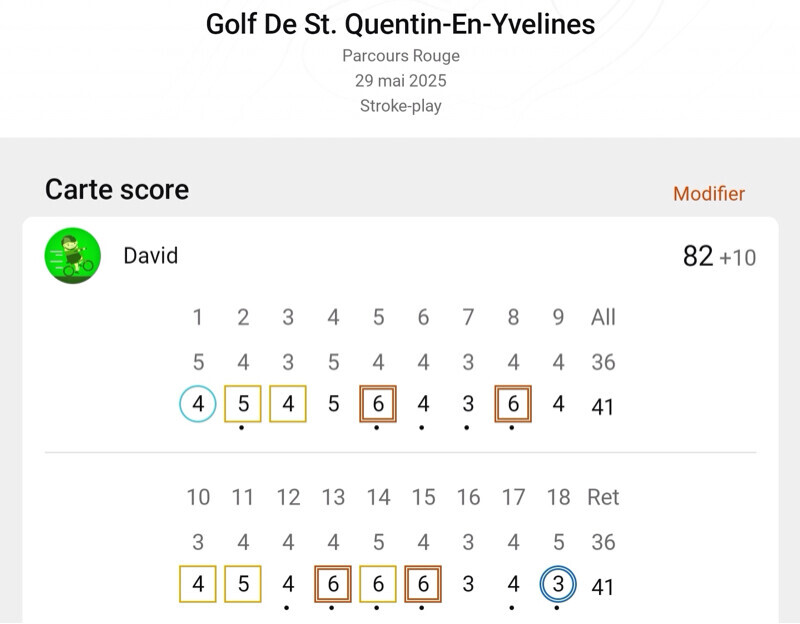Select the front nine total 41

tap(602, 406)
